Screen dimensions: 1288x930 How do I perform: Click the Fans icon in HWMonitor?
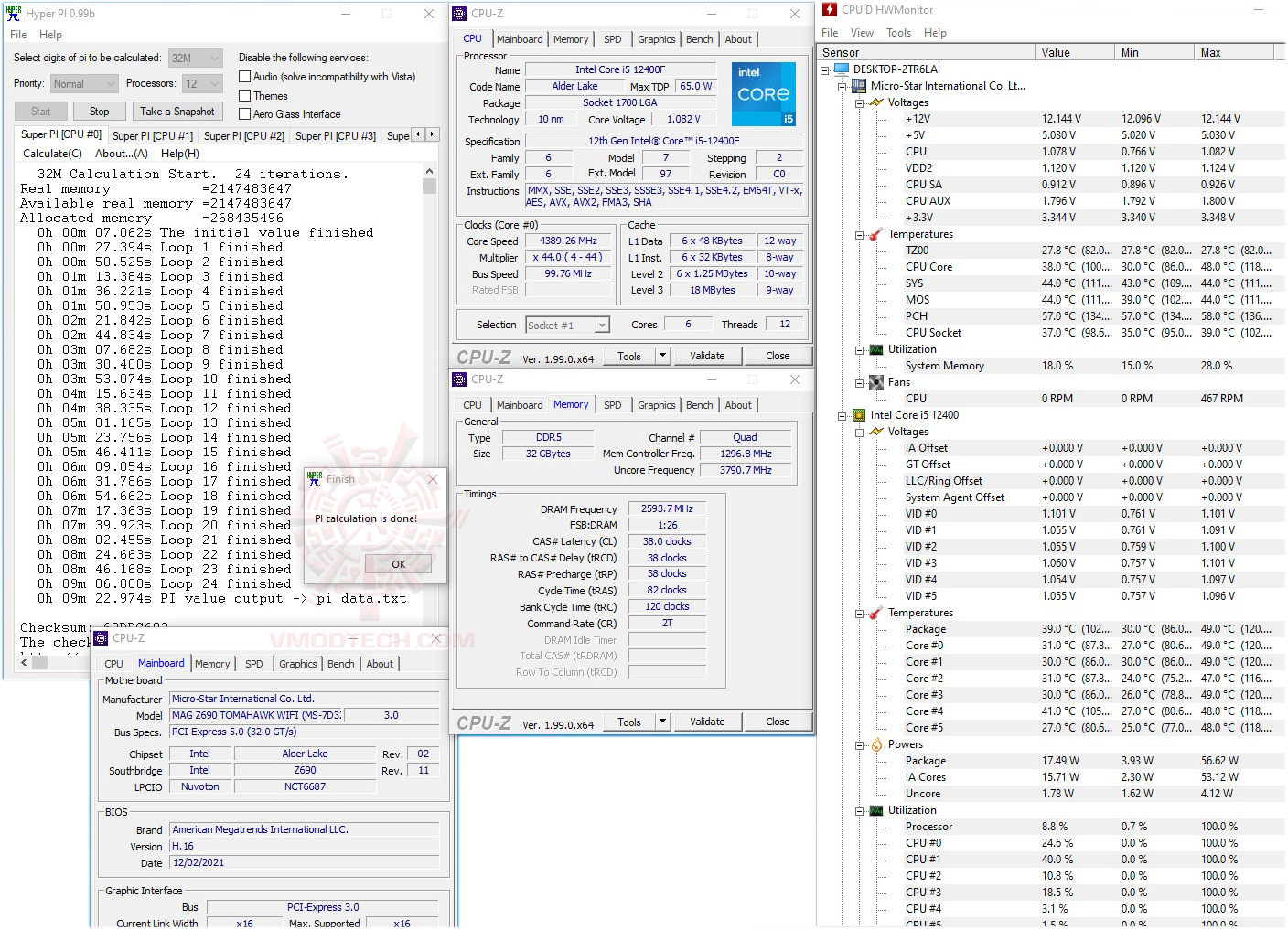click(876, 382)
